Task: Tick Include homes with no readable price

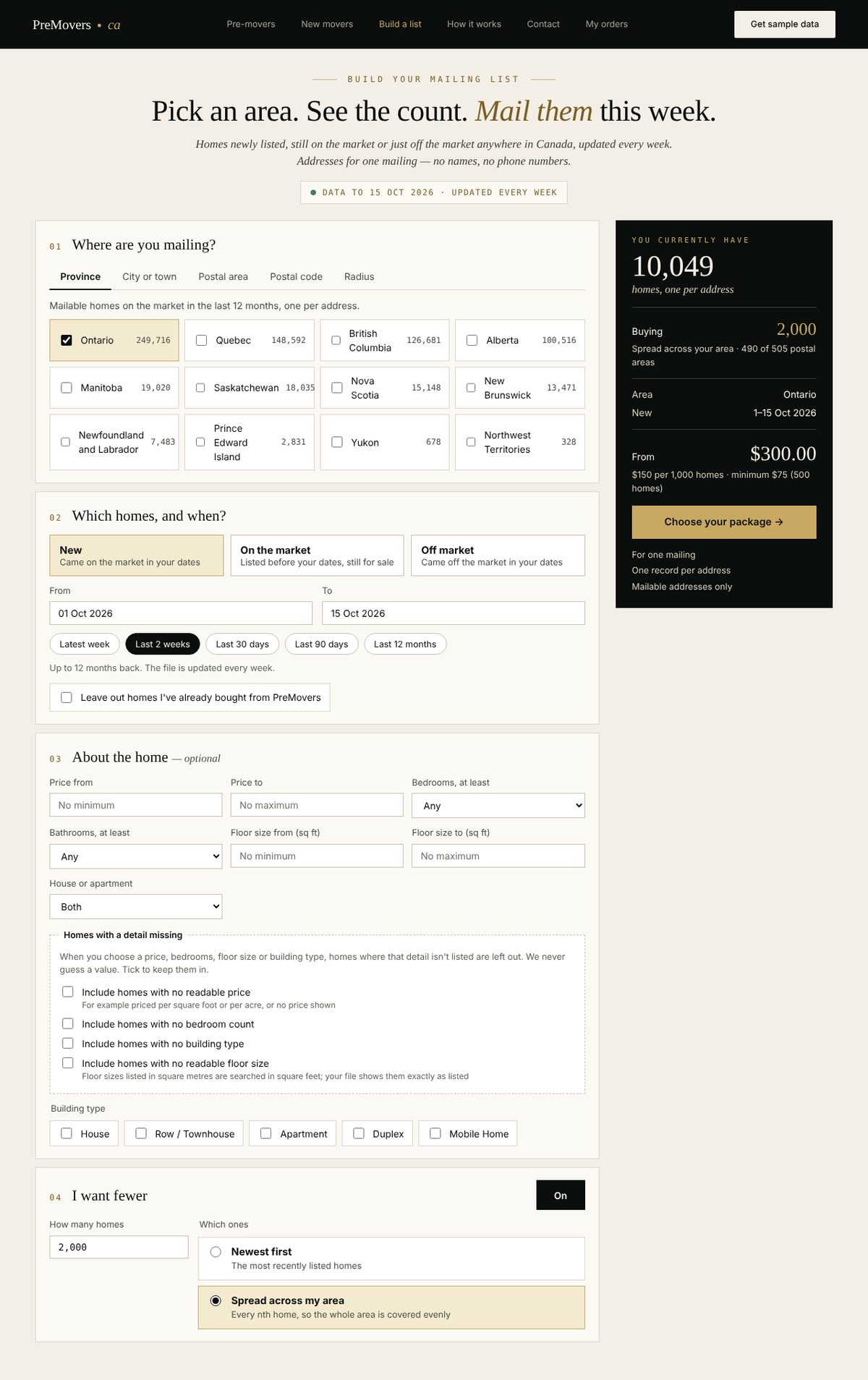Action: pos(68,992)
